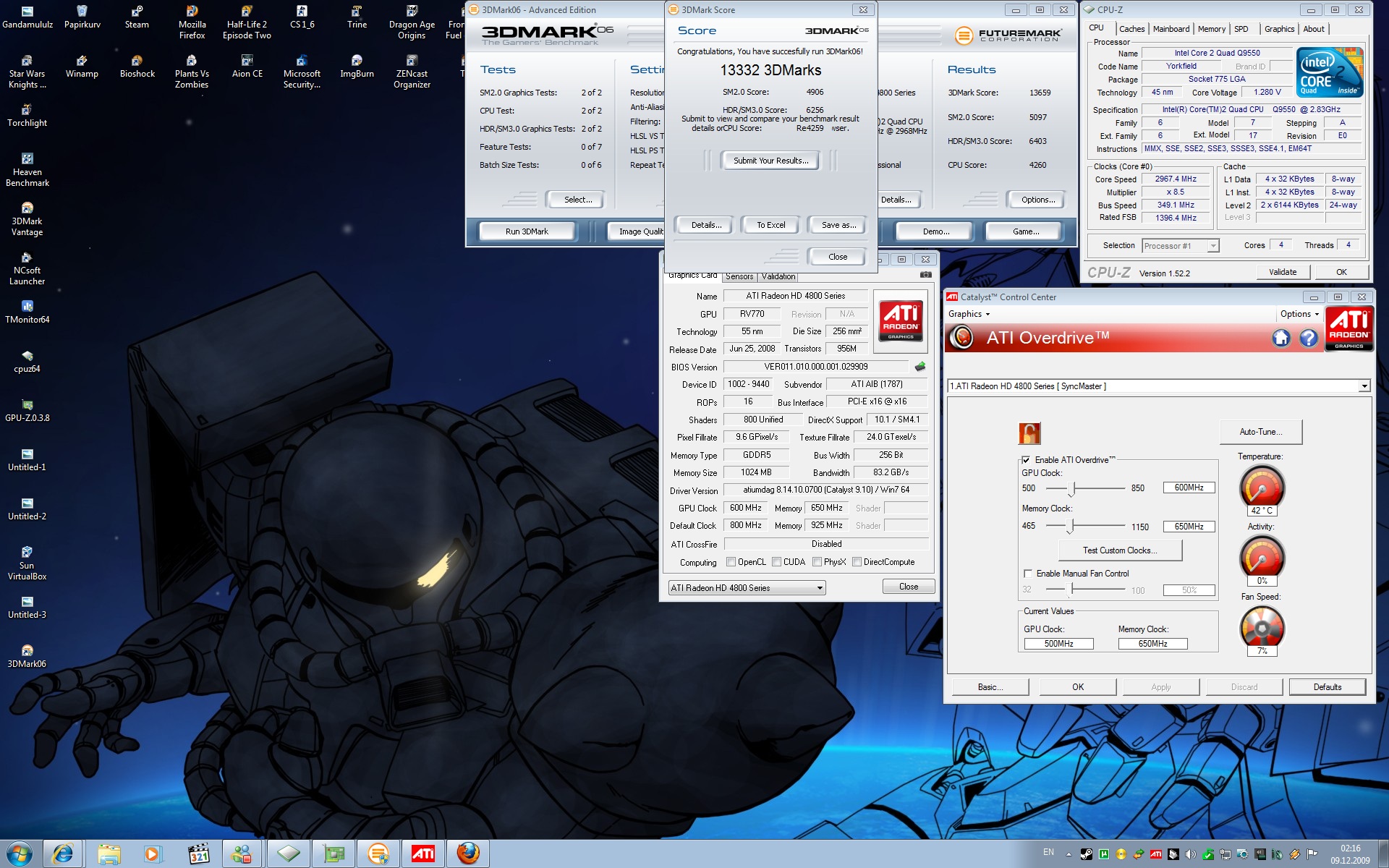Click the Overdrive unlock padlock icon
The image size is (1389, 868).
(1029, 433)
